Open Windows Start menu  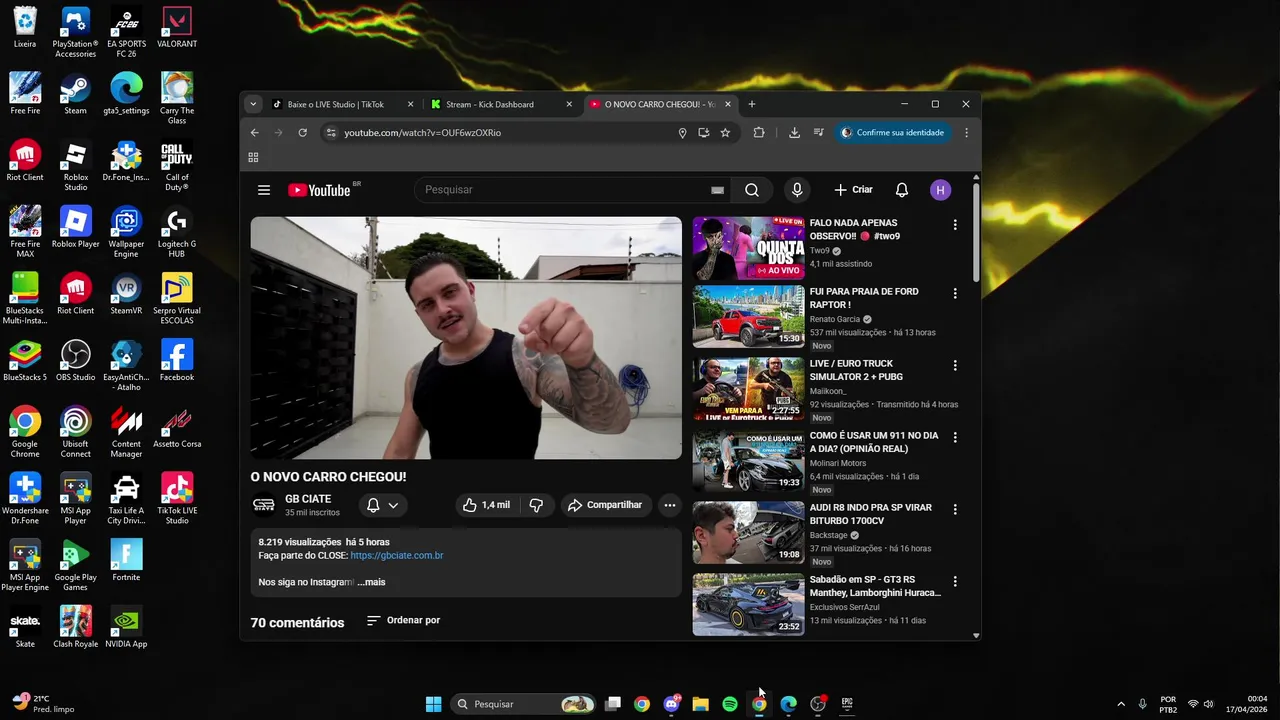click(433, 704)
